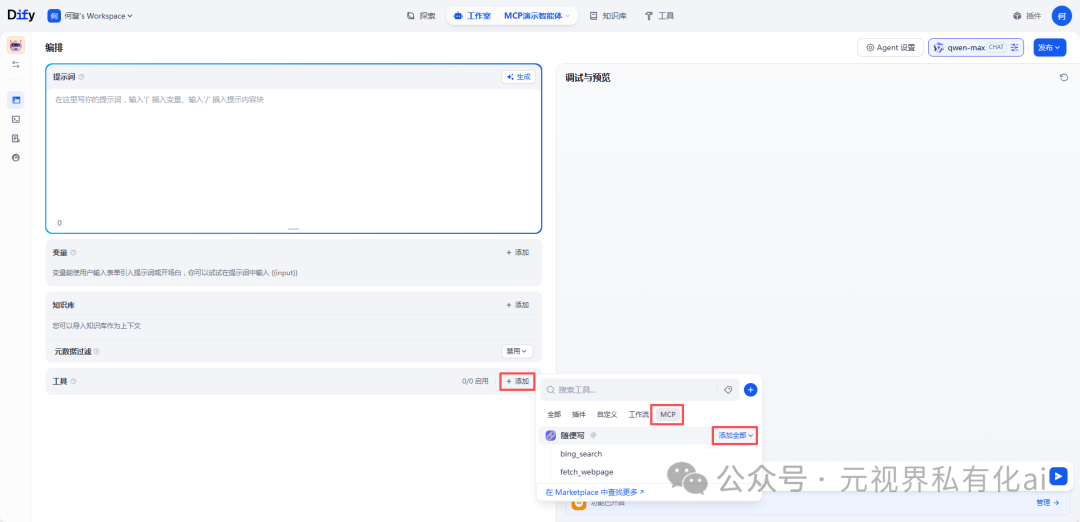Click the 生成 prompt generate button

[x=518, y=77]
